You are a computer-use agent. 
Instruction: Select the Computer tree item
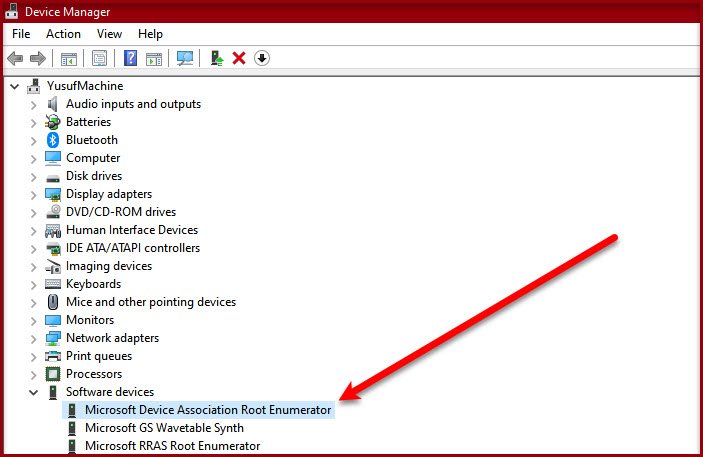(93, 158)
